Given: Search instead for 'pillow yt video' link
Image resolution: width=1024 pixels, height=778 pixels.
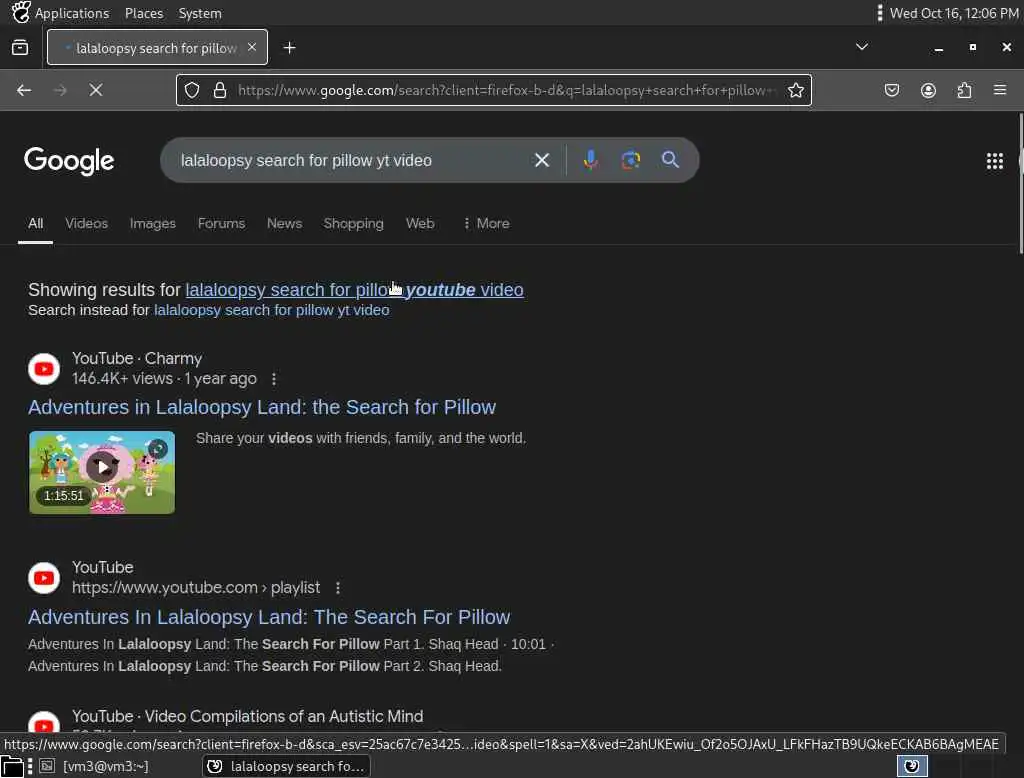Looking at the screenshot, I should (x=272, y=310).
